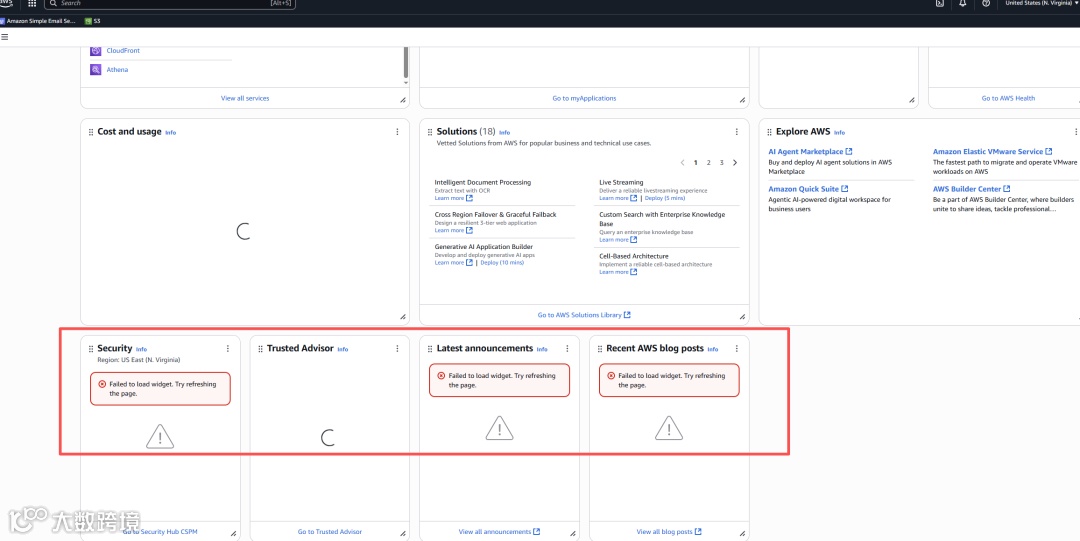
Task: Learn more about Custom Search Enterprise Knowledge Base
Action: [618, 240]
